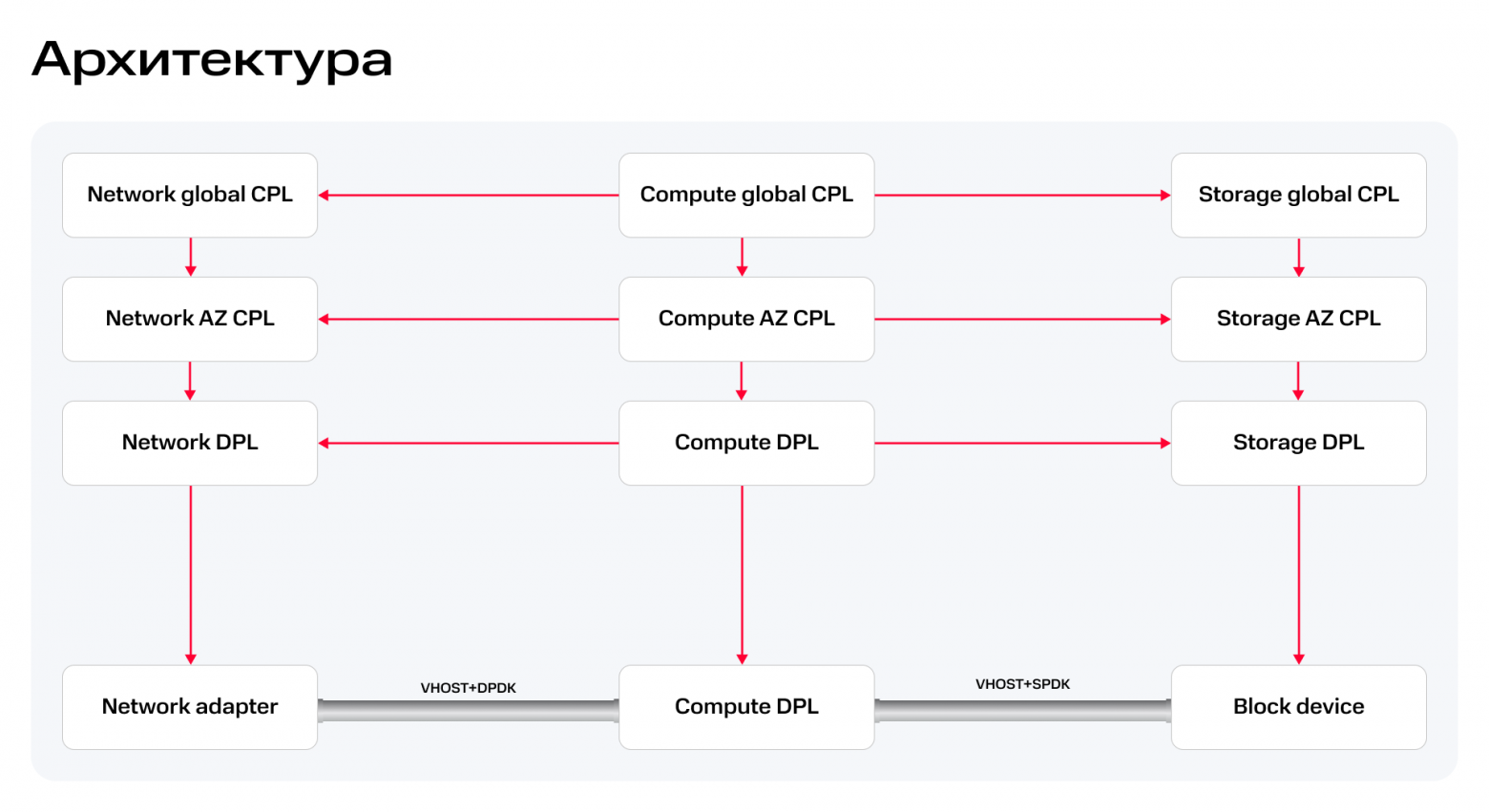This screenshot has width=1489, height=812.
Task: Click the arrow from Compute global to Network global CPL
Action: pyautogui.click(x=468, y=196)
